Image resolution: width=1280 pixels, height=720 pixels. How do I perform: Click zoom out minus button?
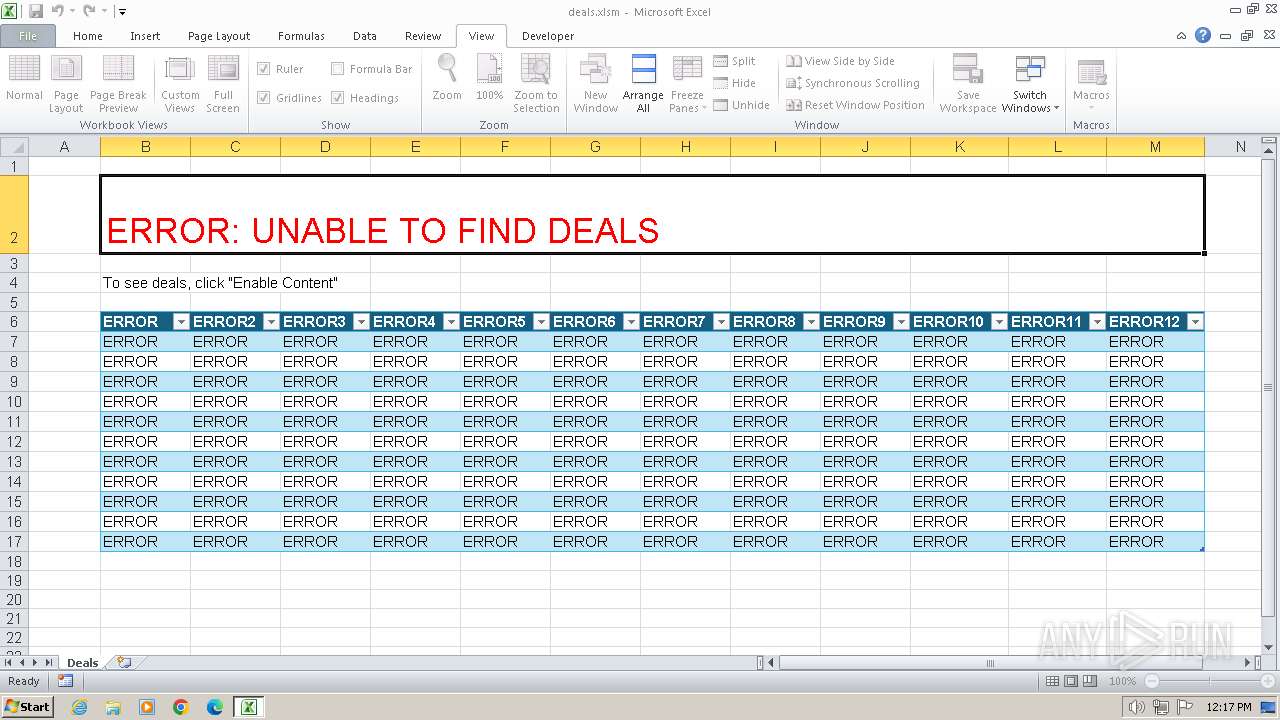(1152, 681)
